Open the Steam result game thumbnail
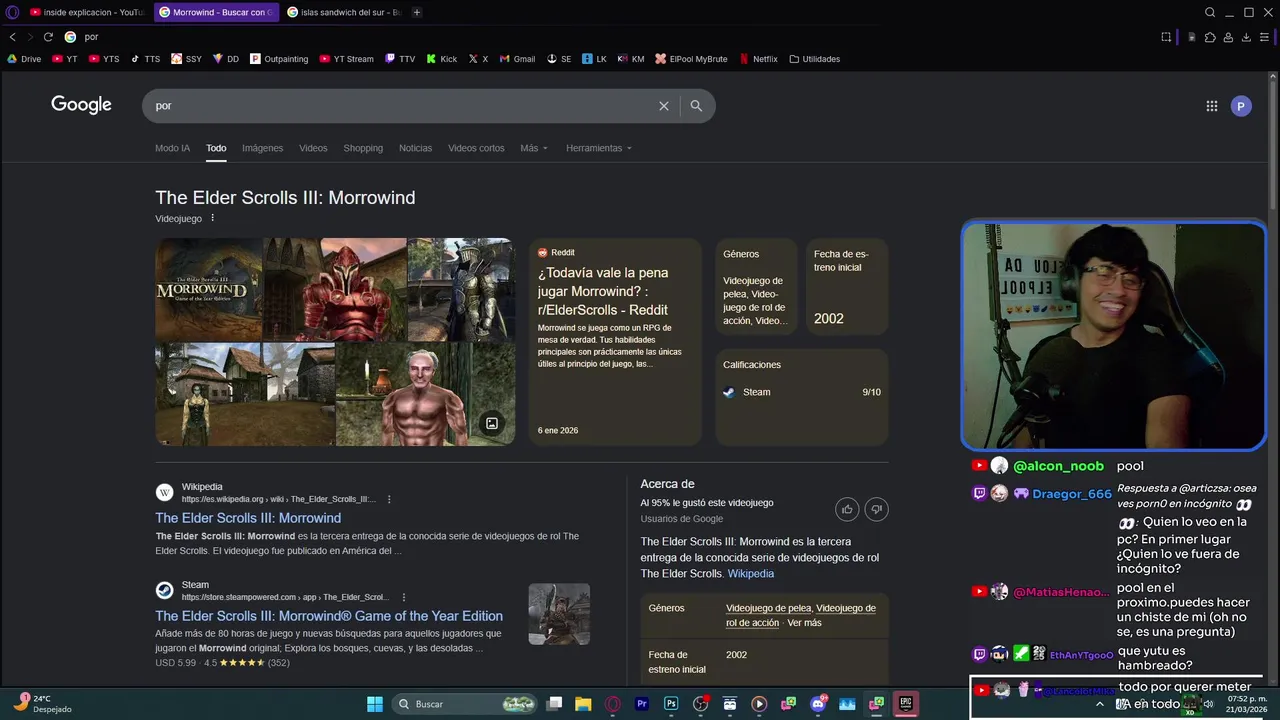 [559, 614]
